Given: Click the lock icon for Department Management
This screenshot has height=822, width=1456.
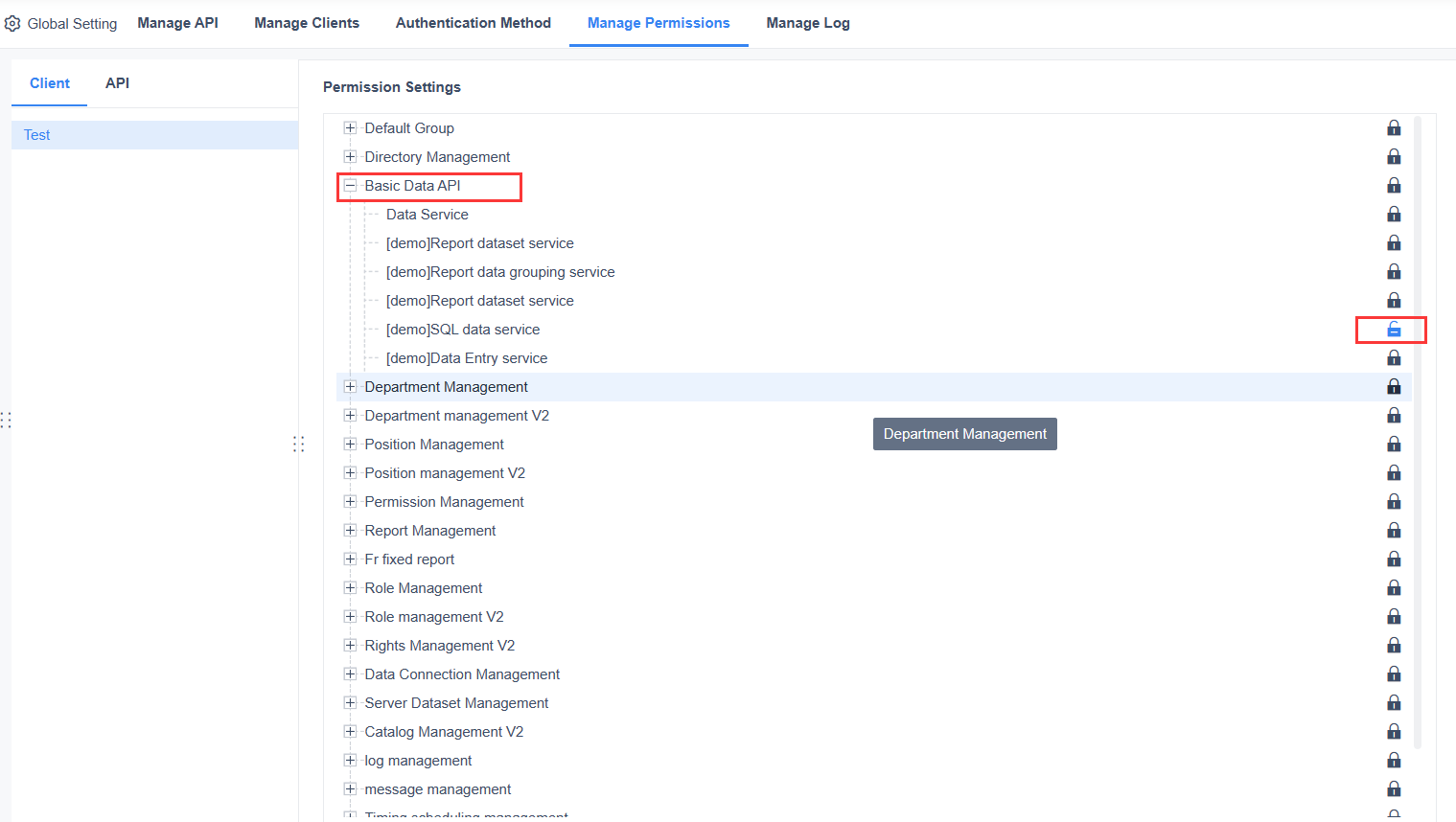Looking at the screenshot, I should (x=1394, y=386).
